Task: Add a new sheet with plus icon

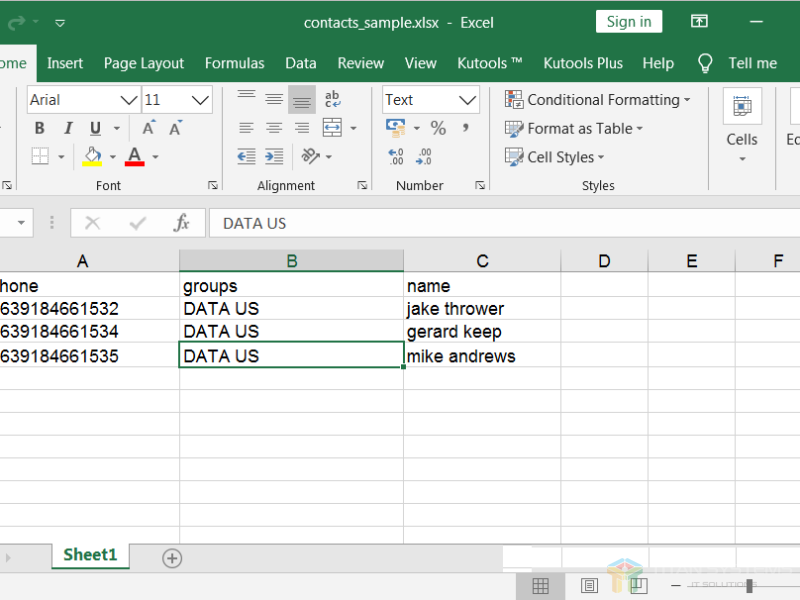Action: pos(172,558)
